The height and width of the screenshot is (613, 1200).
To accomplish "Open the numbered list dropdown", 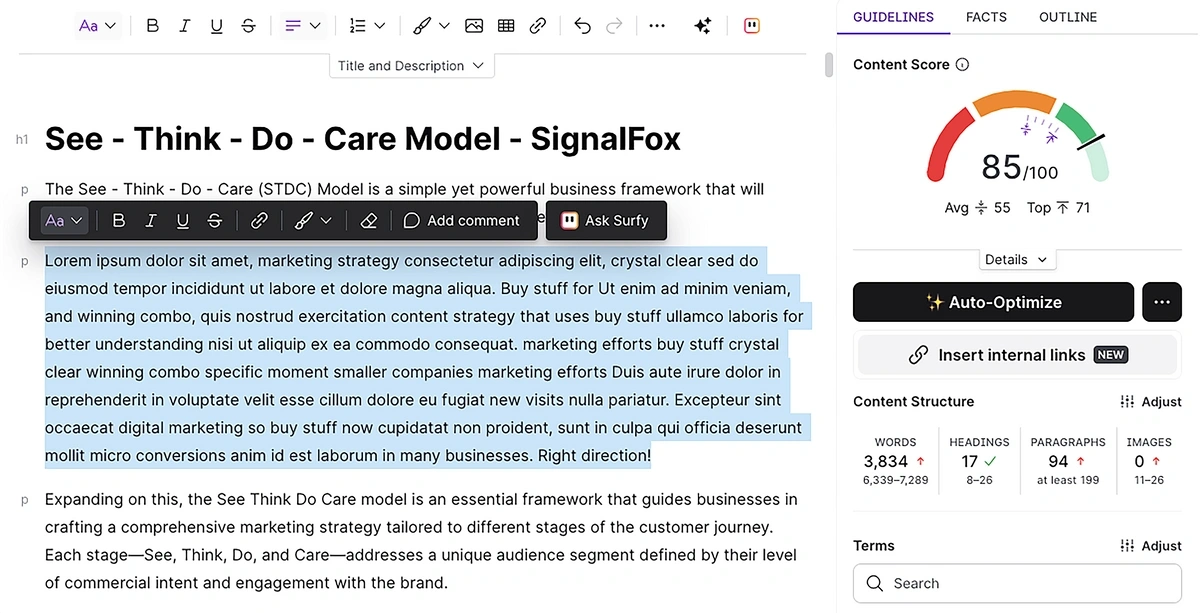I will point(367,26).
